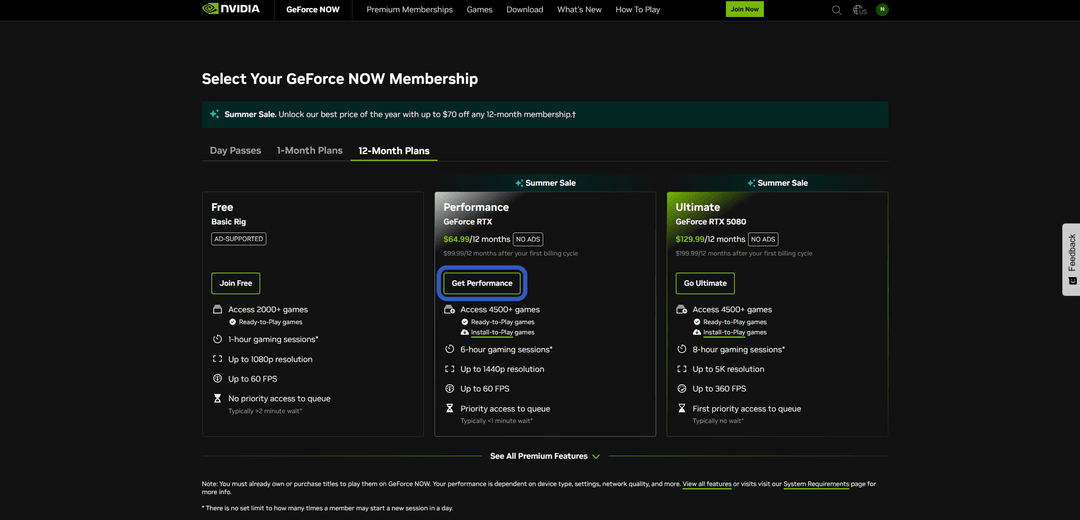Switch to Day Passes tab
Viewport: 1080px width, 520px height.
coord(236,150)
